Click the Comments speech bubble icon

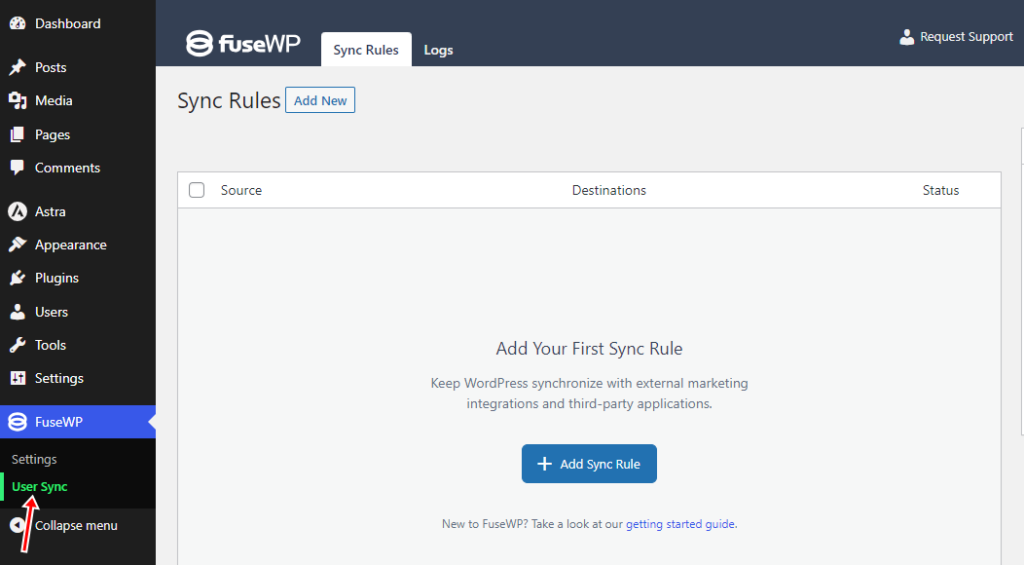18,168
